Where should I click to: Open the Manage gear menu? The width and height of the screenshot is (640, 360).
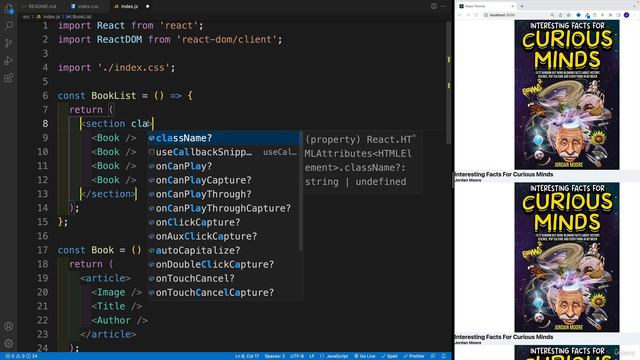(x=9, y=343)
